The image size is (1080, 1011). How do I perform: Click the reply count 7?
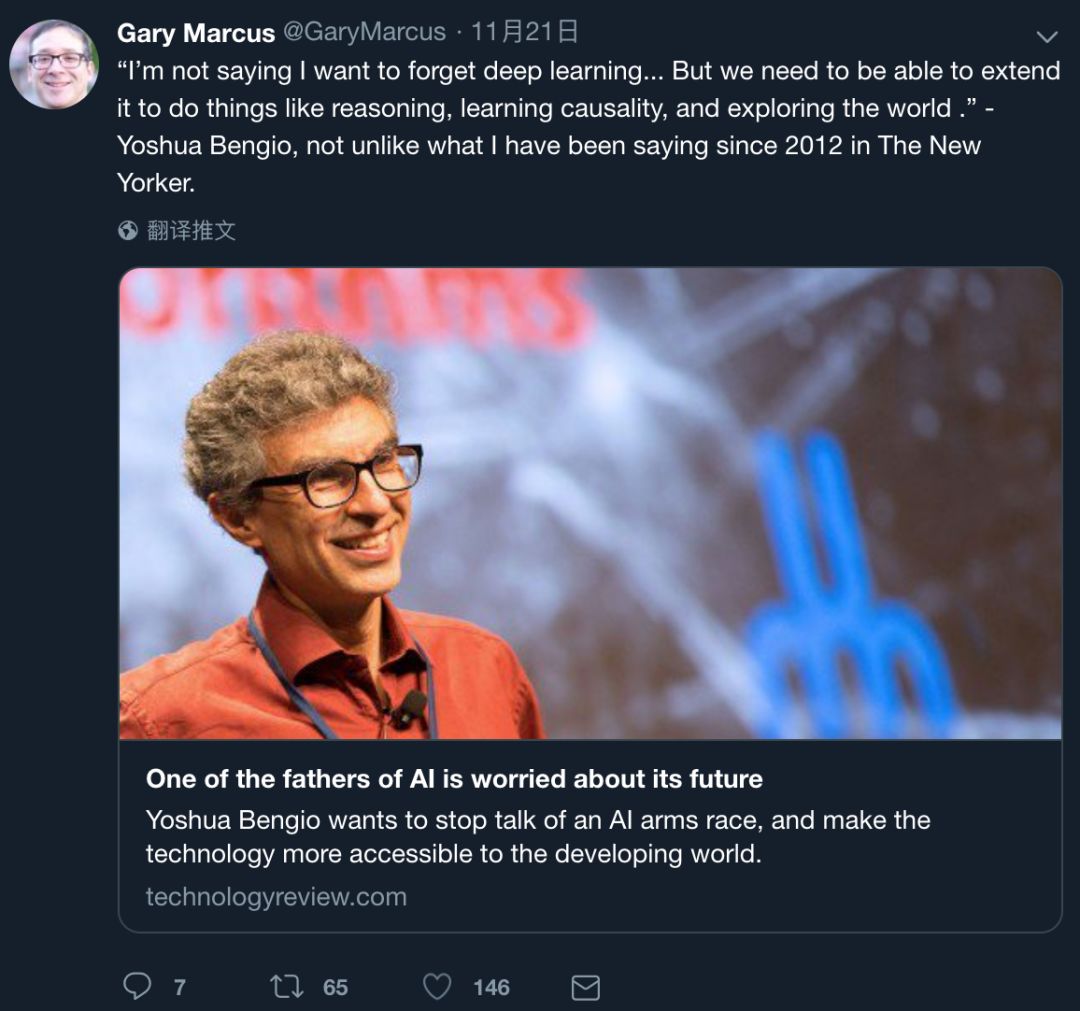(179, 988)
